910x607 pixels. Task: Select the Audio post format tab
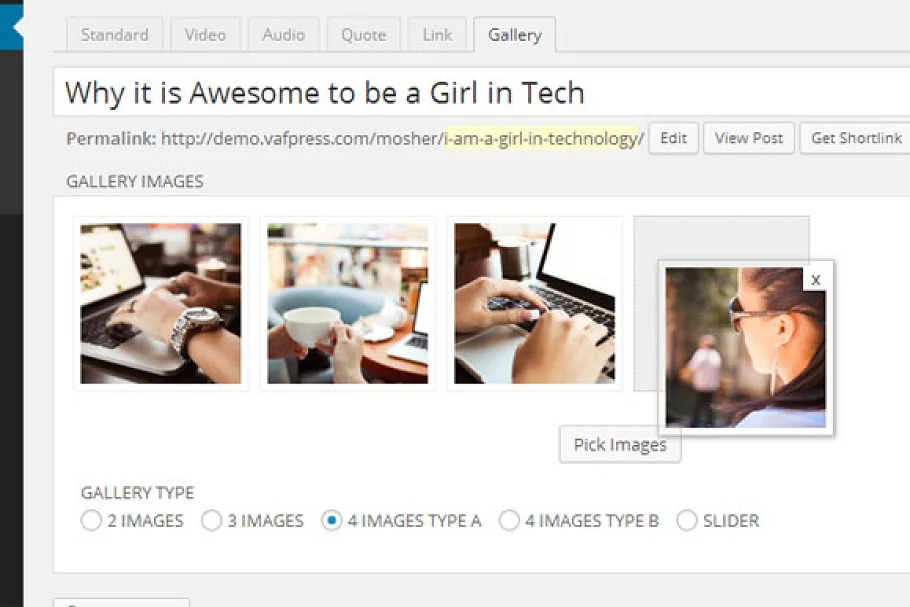(x=283, y=35)
